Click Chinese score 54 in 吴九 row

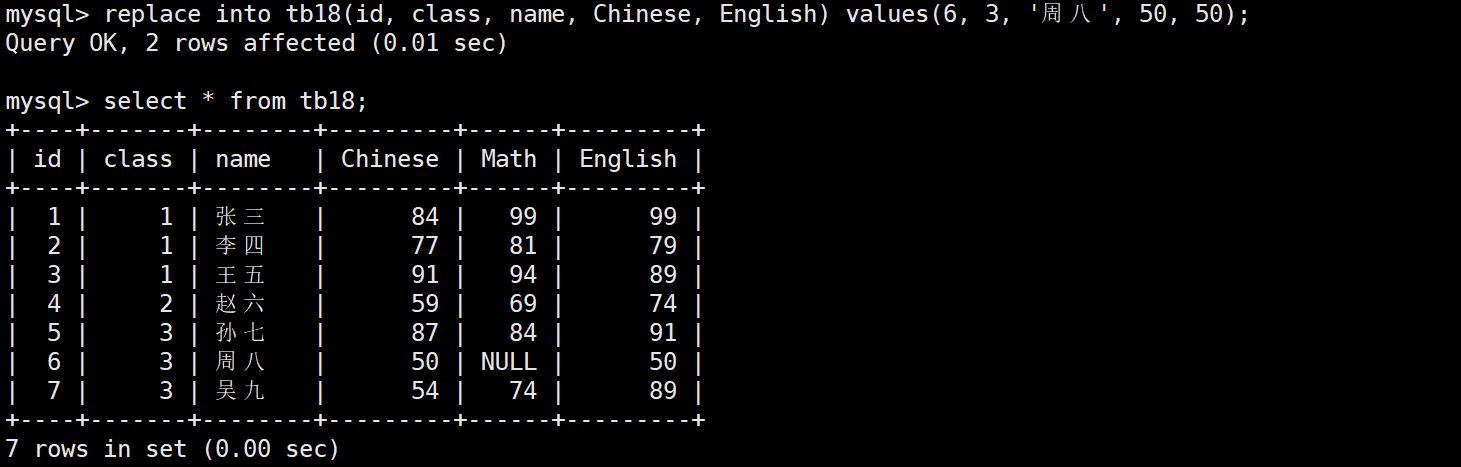425,391
